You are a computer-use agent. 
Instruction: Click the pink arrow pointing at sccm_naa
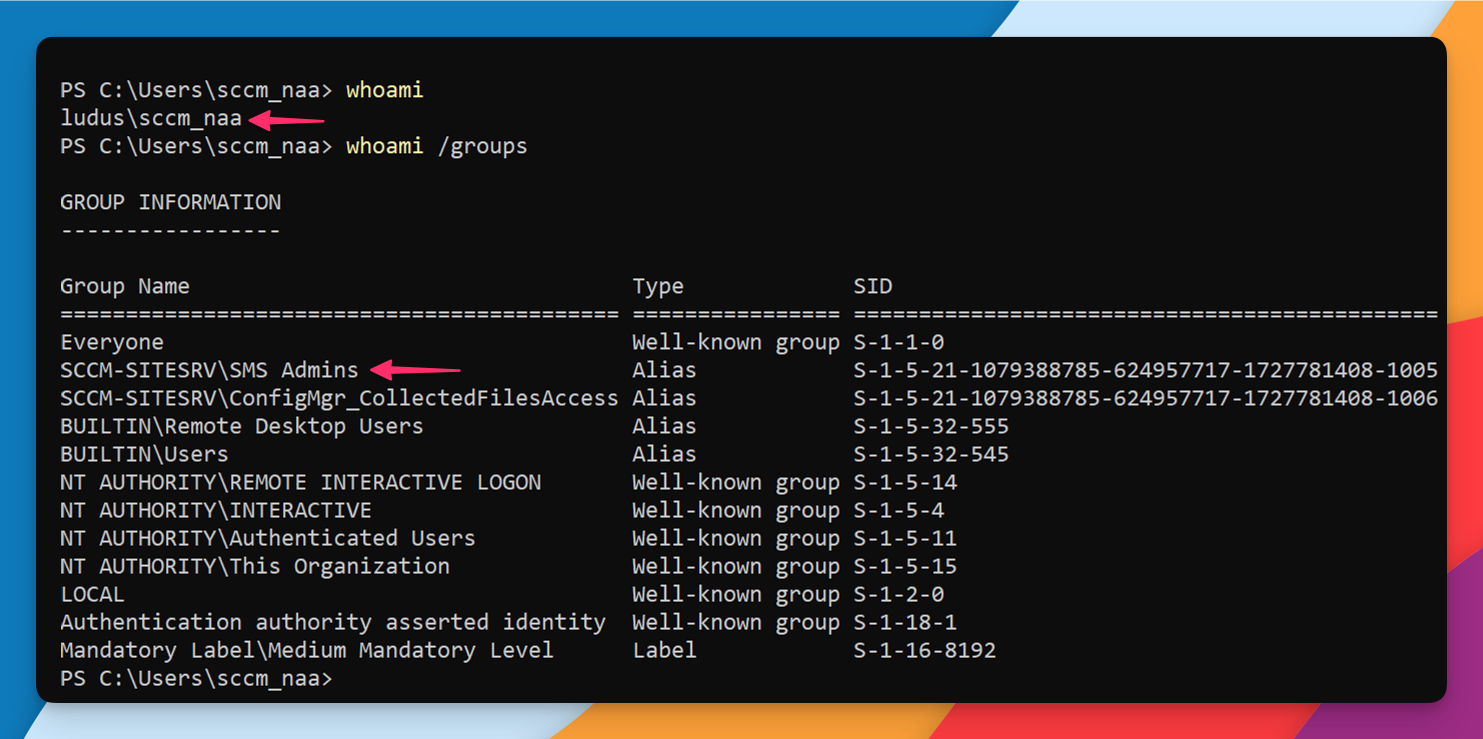point(290,118)
